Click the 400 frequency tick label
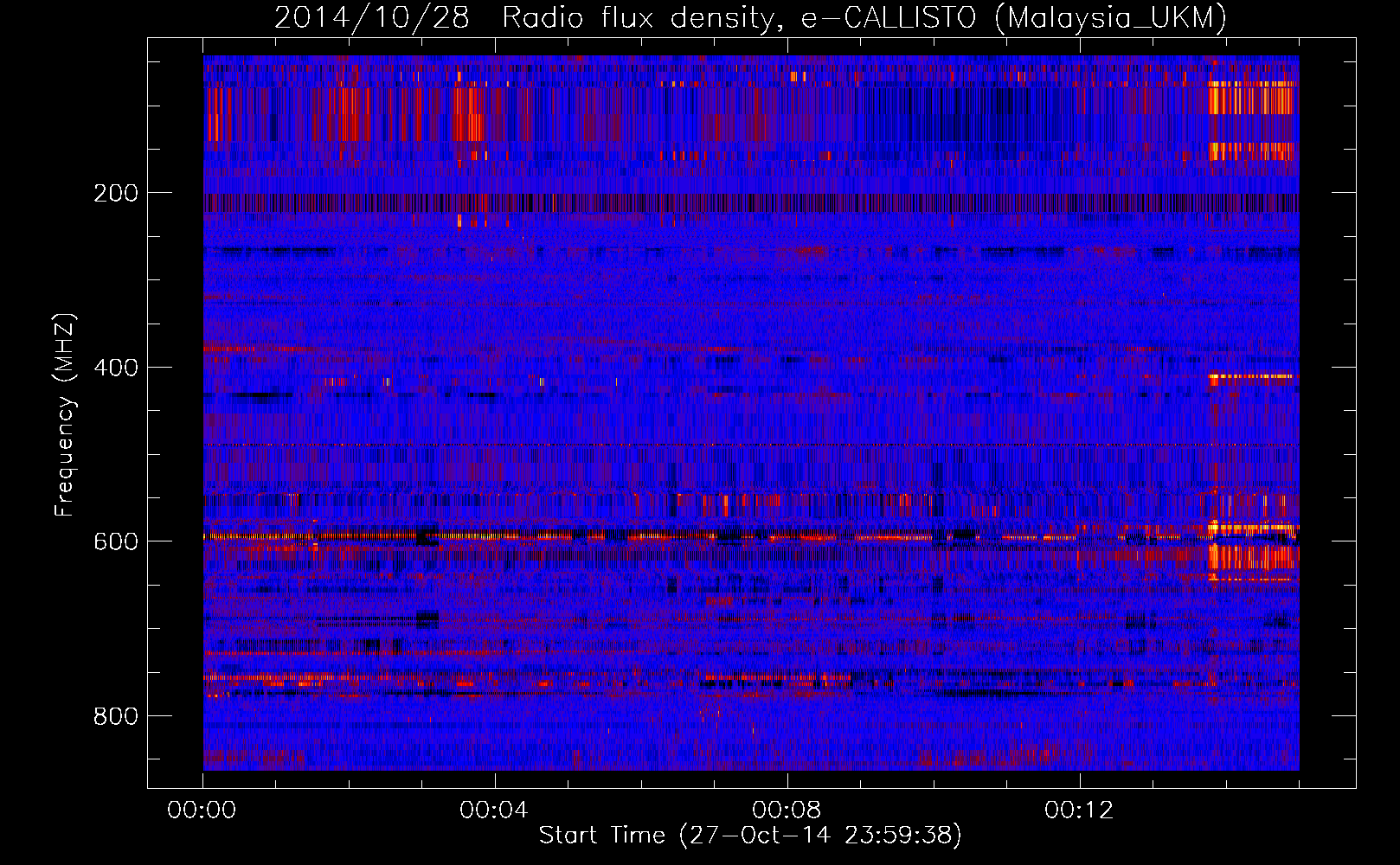This screenshot has height=865, width=1400. coord(116,368)
